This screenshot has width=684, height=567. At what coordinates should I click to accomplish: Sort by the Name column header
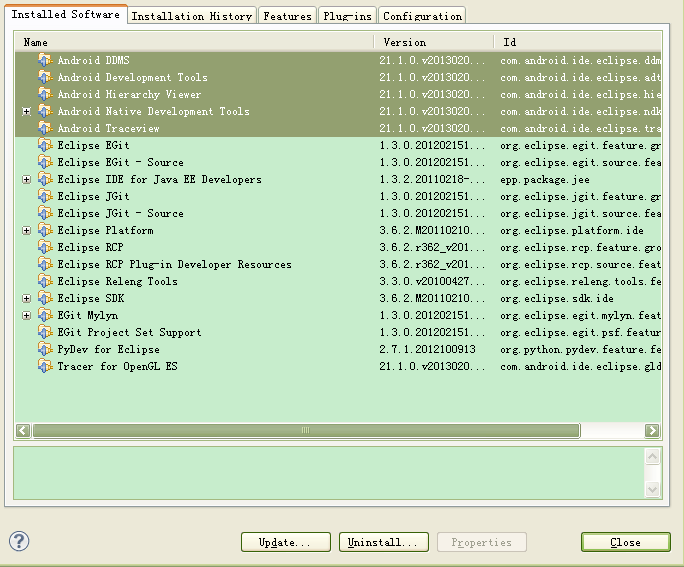(194, 42)
